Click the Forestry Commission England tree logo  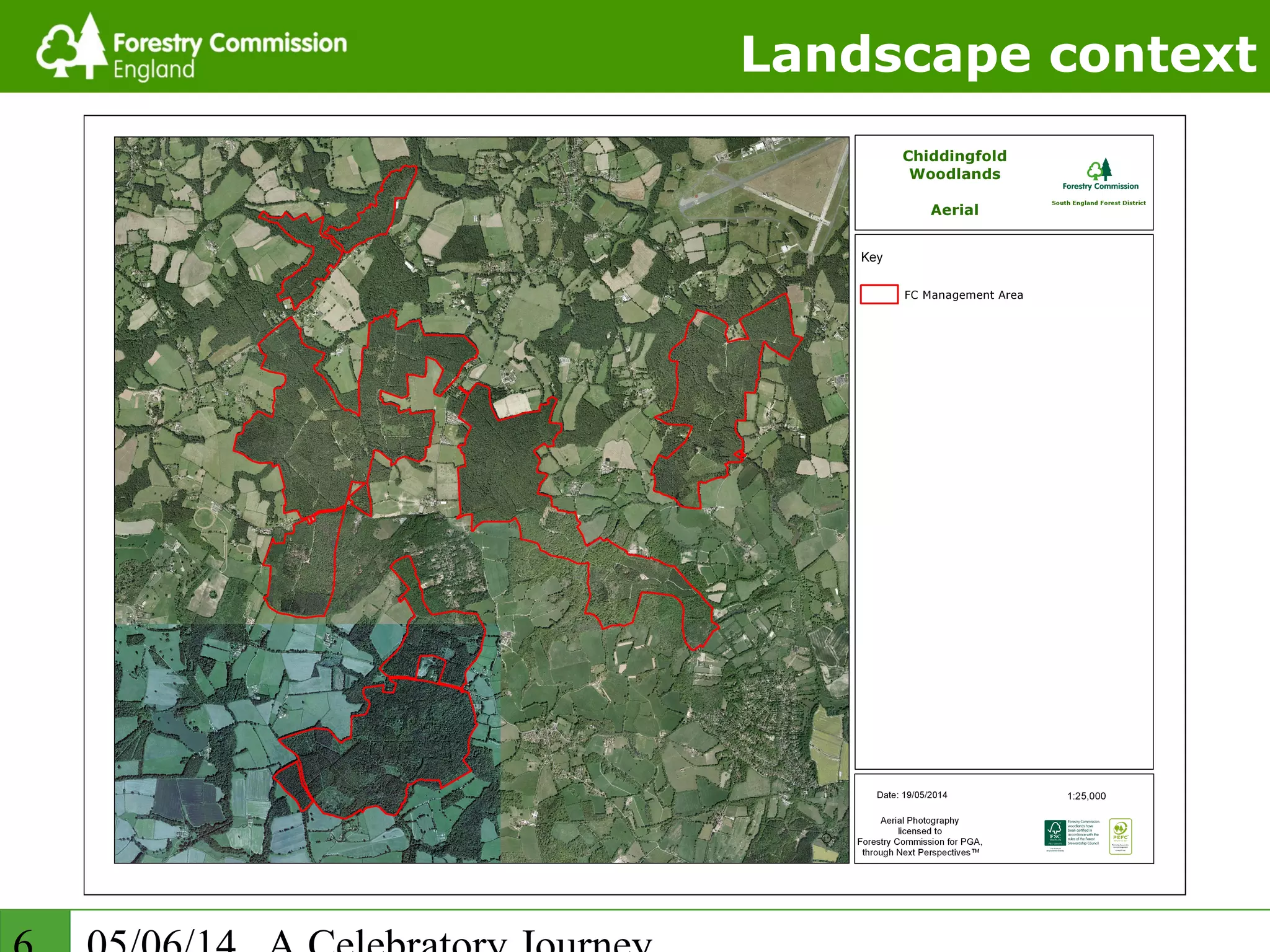[72, 47]
